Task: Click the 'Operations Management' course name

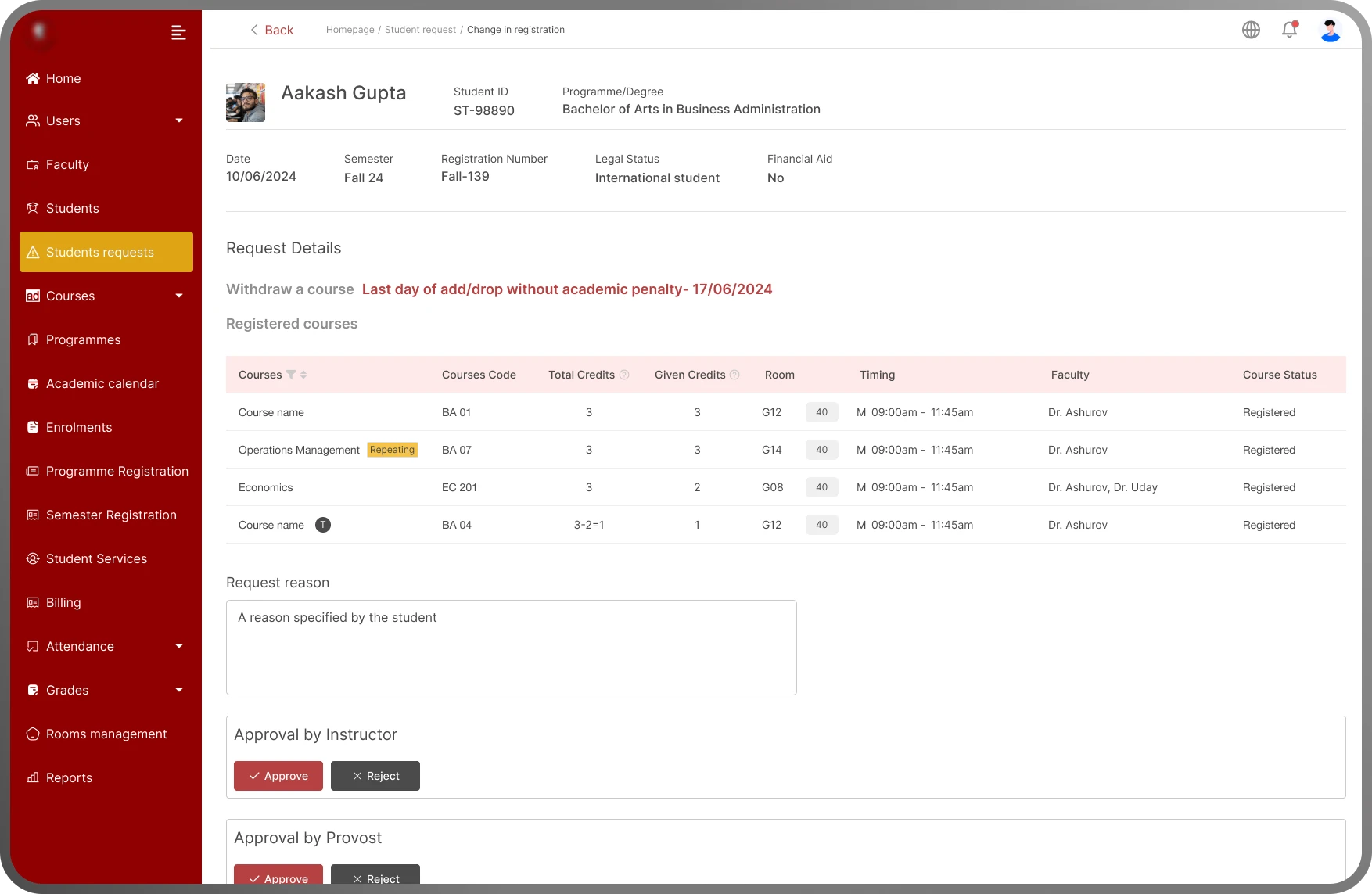Action: (300, 450)
